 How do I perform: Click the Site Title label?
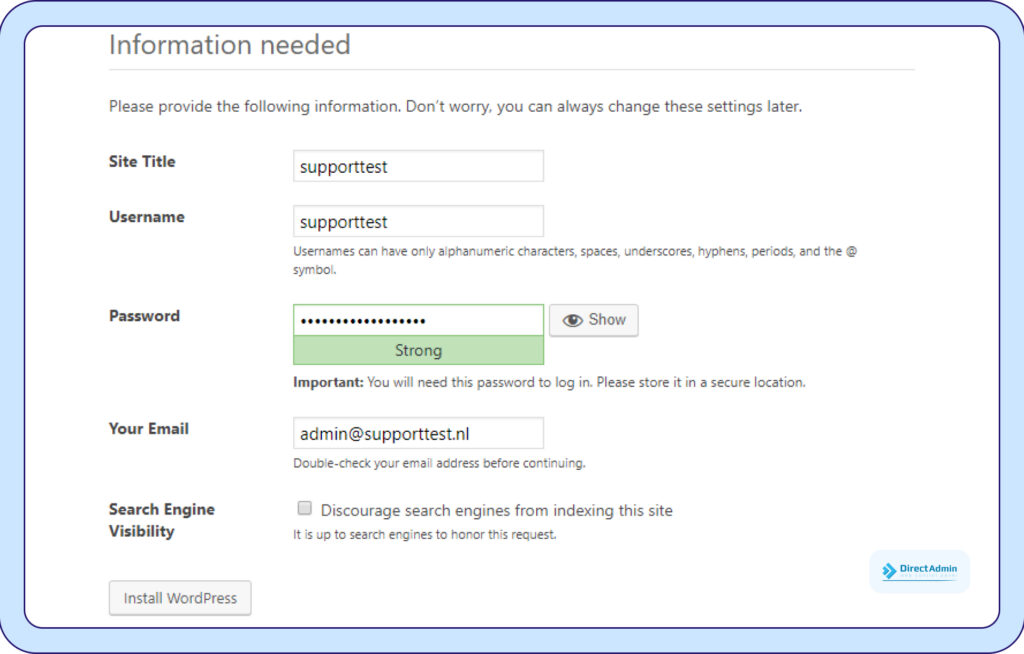pyautogui.click(x=142, y=161)
